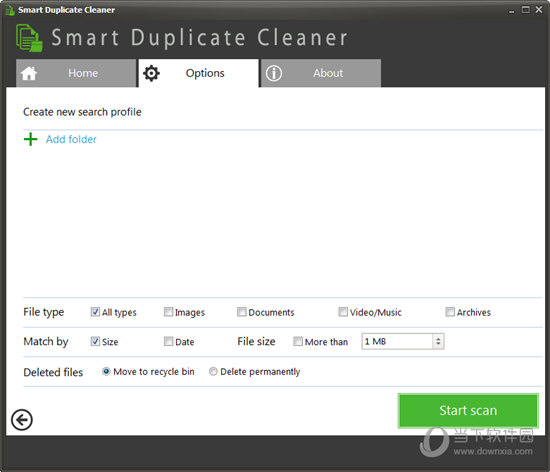Select Move to recycle bin radio button
Viewport: 550px width, 472px height.
(106, 371)
